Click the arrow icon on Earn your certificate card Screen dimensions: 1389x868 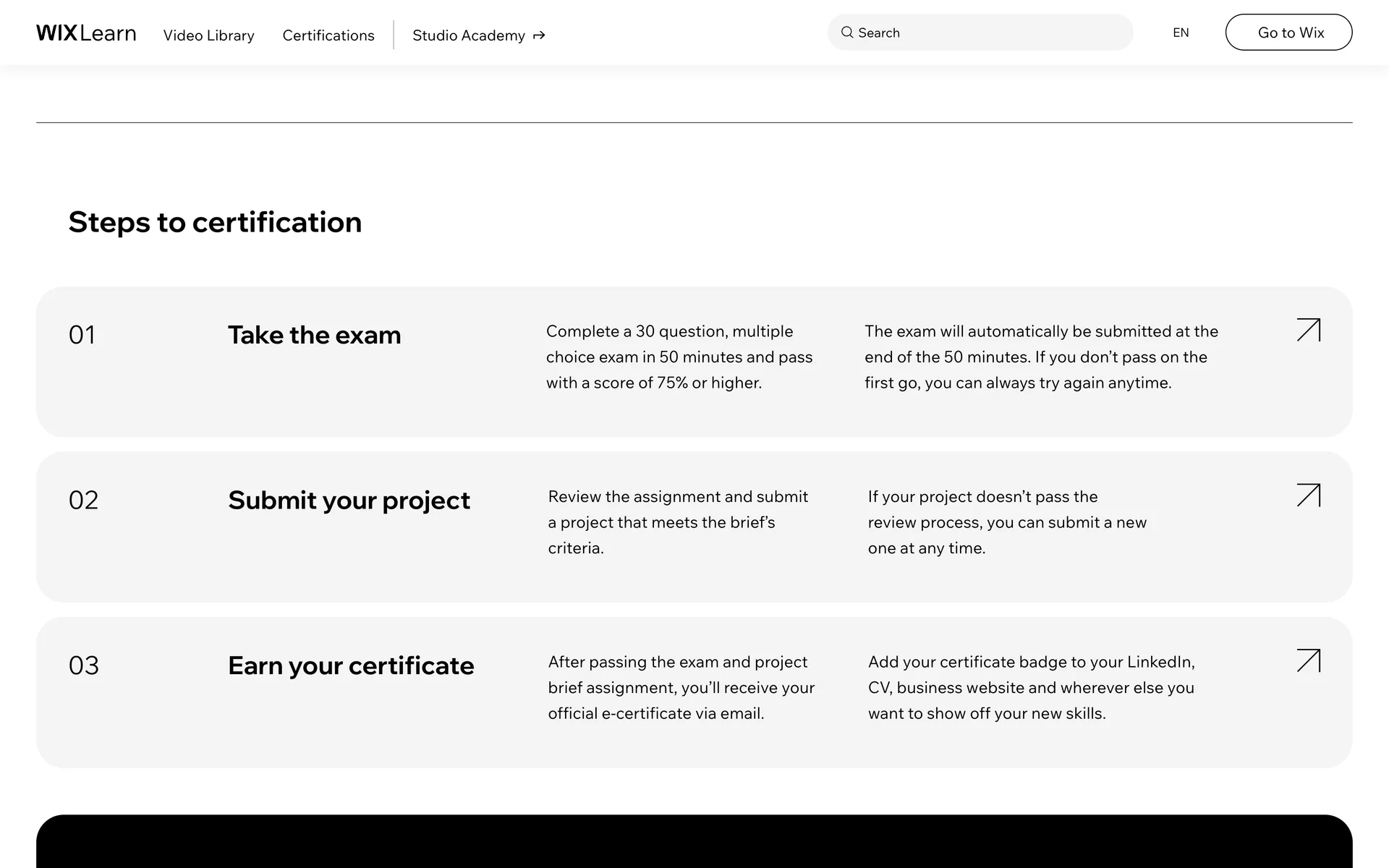pos(1308,660)
